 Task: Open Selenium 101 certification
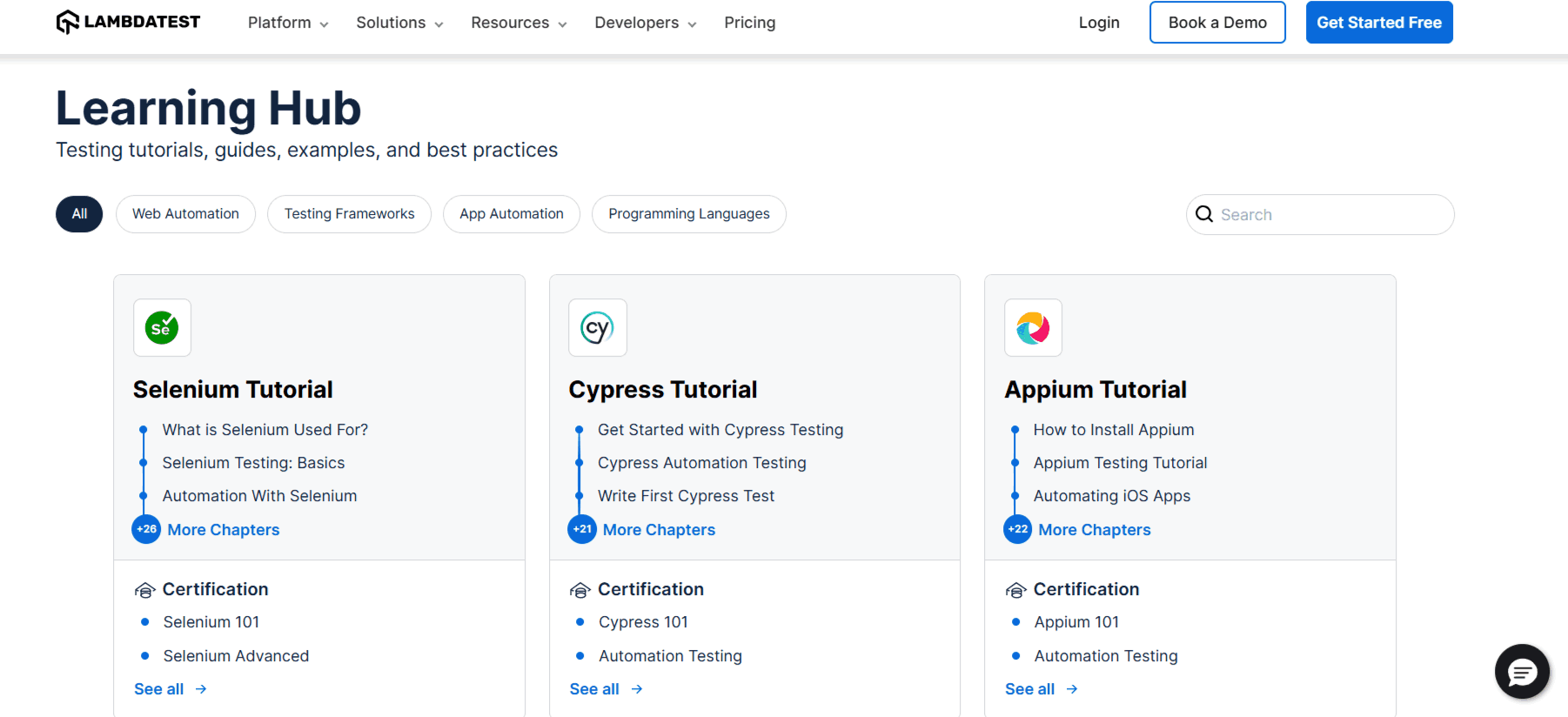(x=211, y=622)
